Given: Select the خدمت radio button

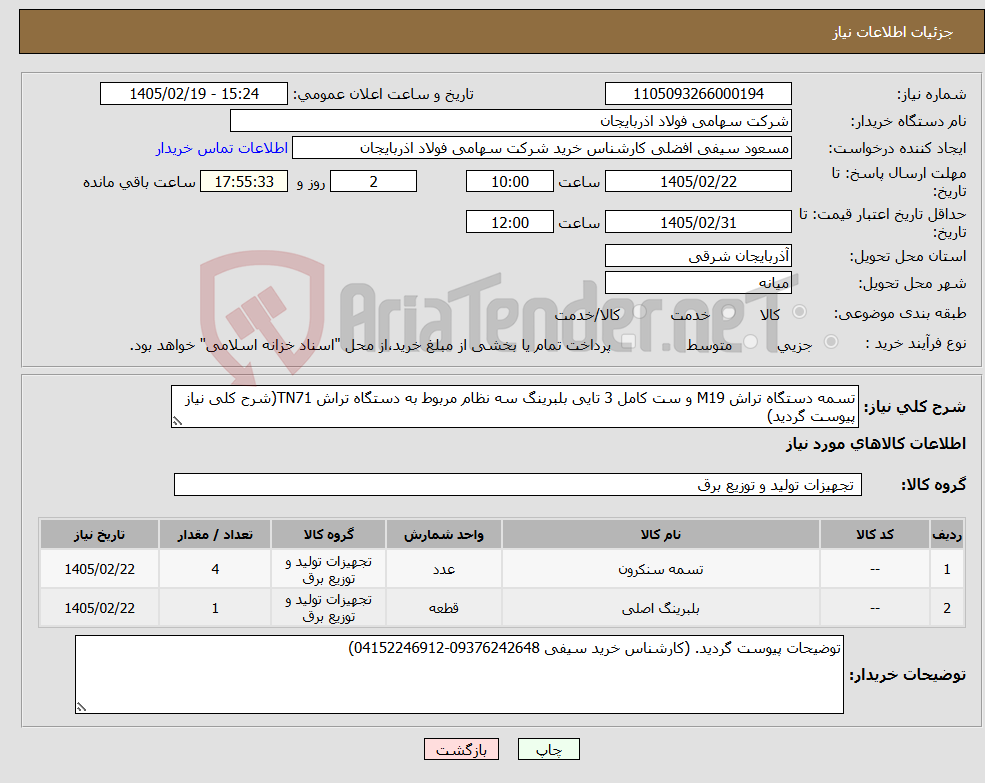Looking at the screenshot, I should (729, 312).
